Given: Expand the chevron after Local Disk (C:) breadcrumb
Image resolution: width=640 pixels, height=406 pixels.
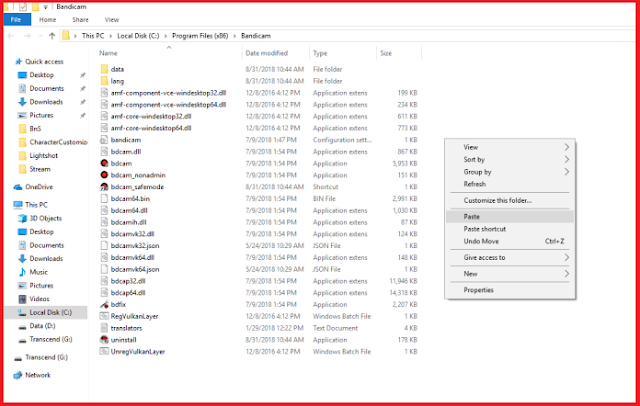Looking at the screenshot, I should click(x=165, y=36).
